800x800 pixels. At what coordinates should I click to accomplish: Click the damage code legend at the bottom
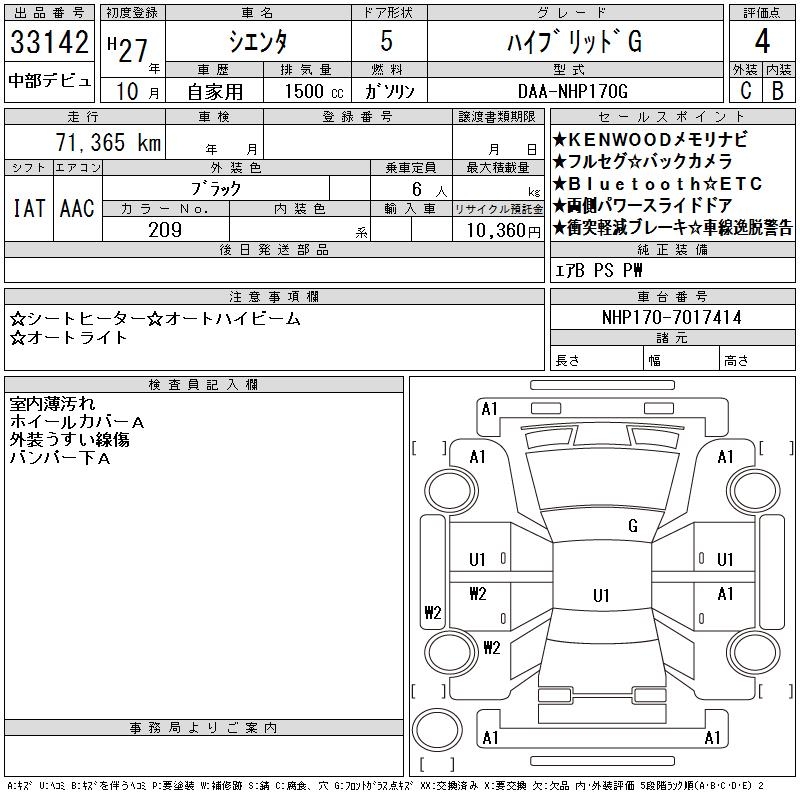click(385, 786)
